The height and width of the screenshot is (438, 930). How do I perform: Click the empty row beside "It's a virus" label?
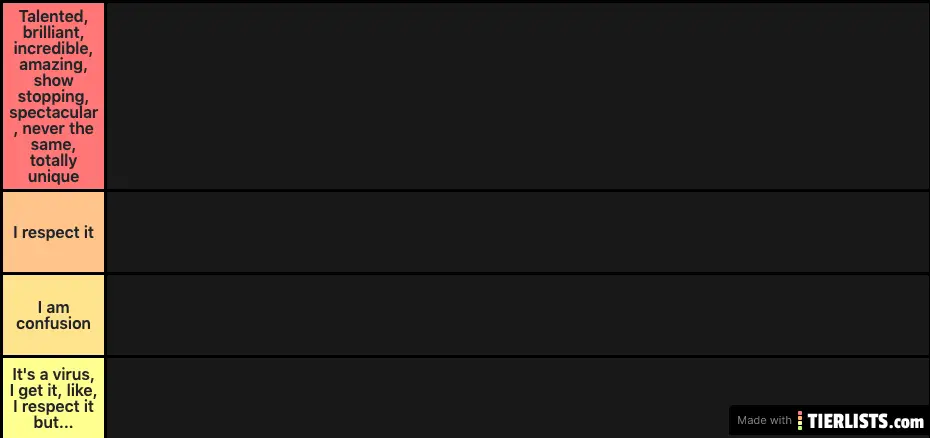coord(415,398)
